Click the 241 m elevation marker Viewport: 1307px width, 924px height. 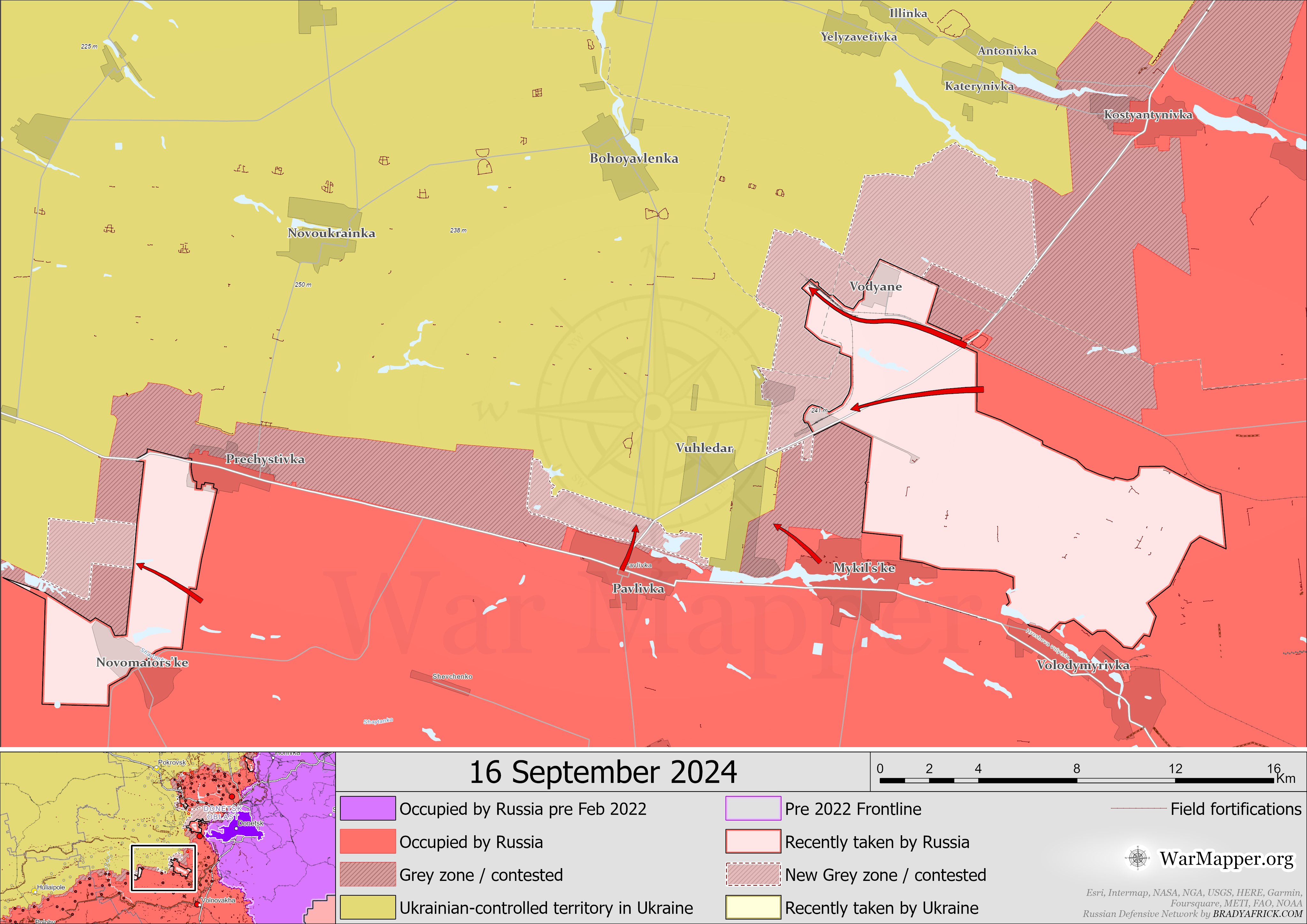pyautogui.click(x=819, y=410)
